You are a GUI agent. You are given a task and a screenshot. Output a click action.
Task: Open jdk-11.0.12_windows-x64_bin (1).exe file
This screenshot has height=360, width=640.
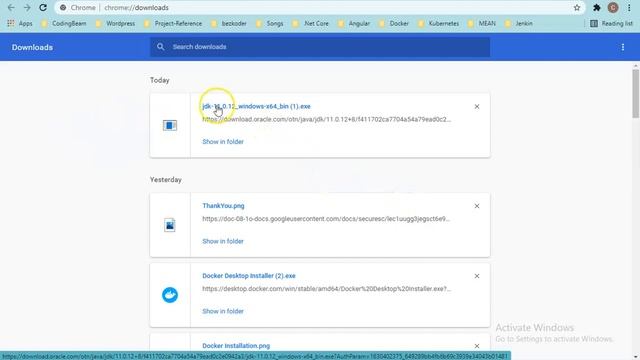[256, 106]
